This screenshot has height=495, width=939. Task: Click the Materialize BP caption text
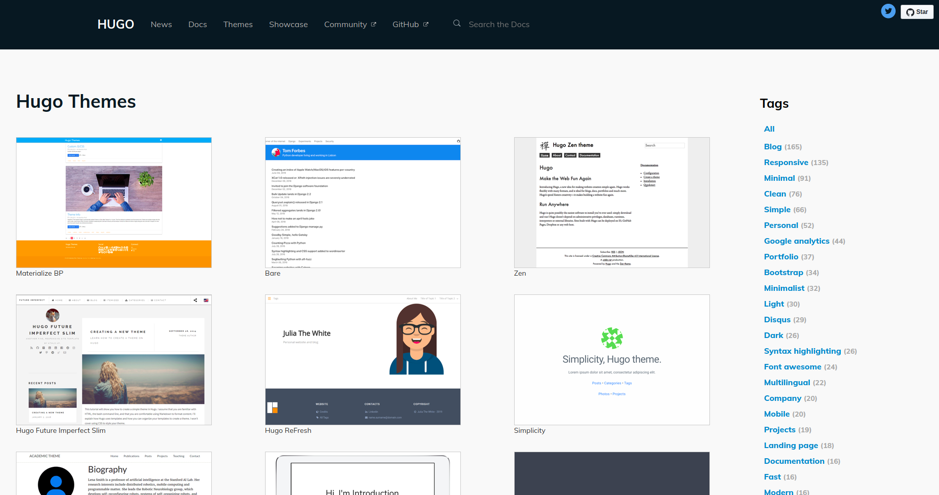coord(40,274)
